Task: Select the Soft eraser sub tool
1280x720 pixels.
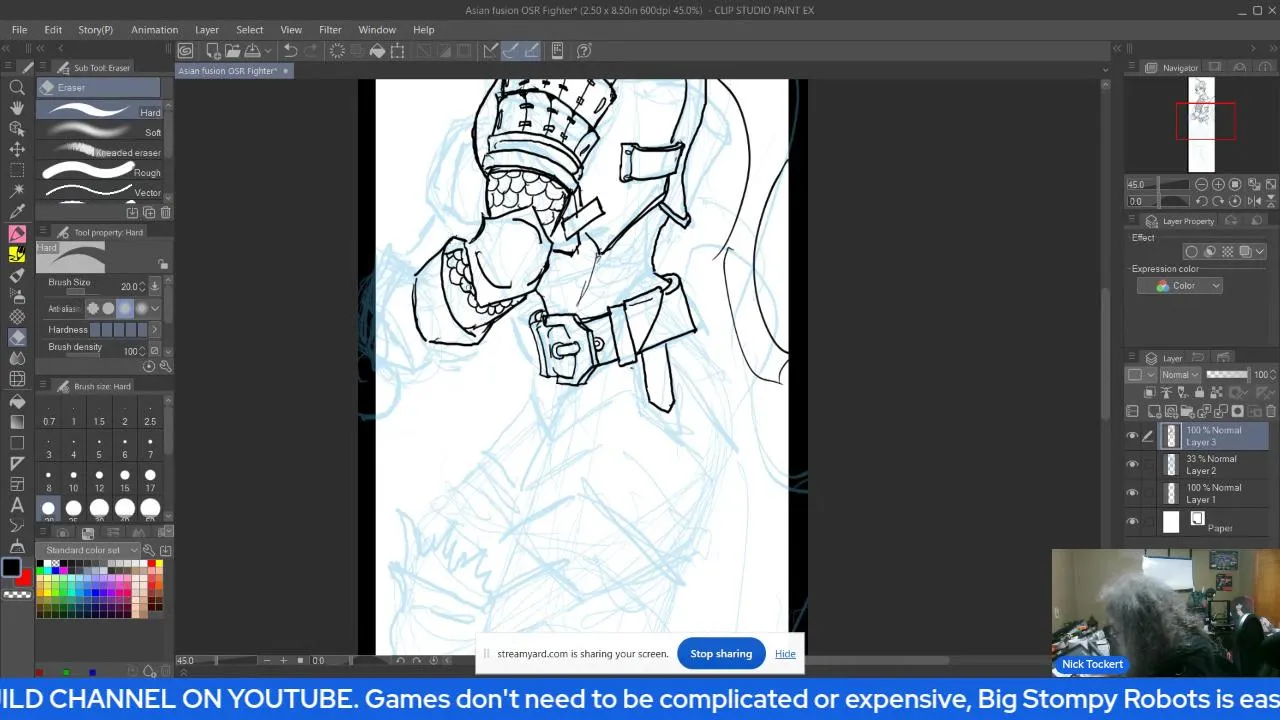Action: click(100, 131)
